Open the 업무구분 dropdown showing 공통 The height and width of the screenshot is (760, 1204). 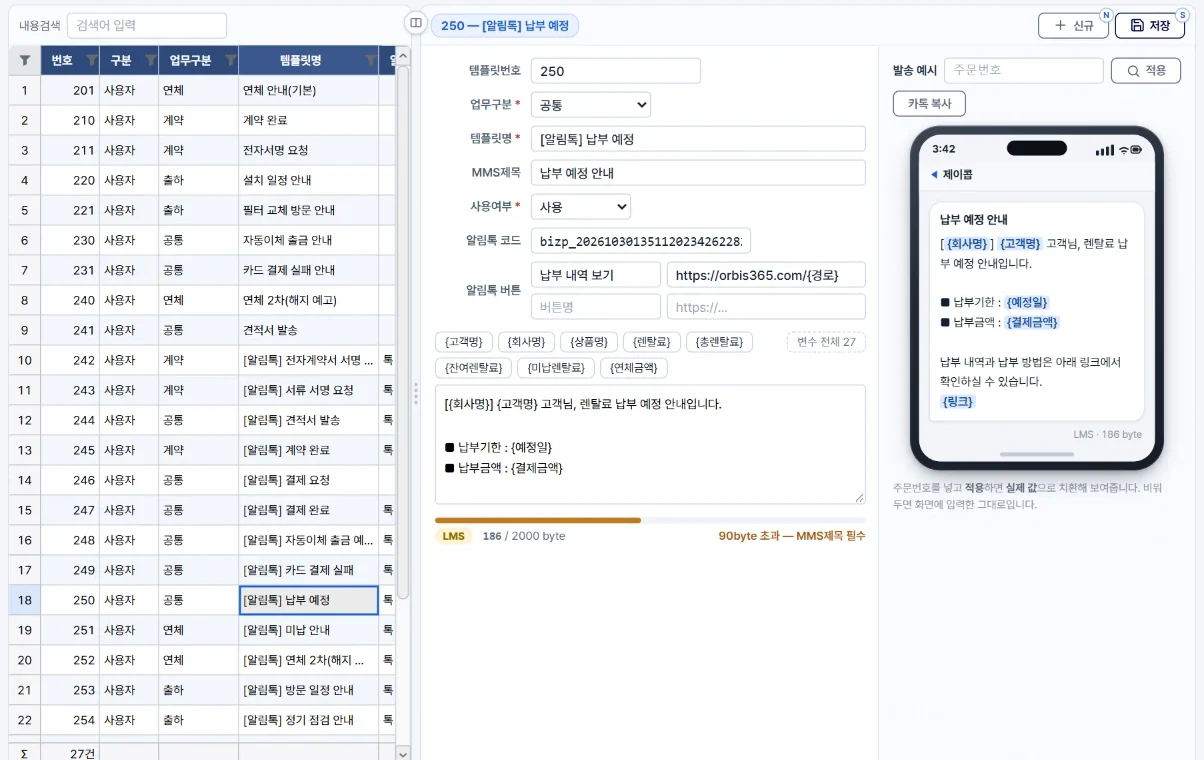point(591,104)
